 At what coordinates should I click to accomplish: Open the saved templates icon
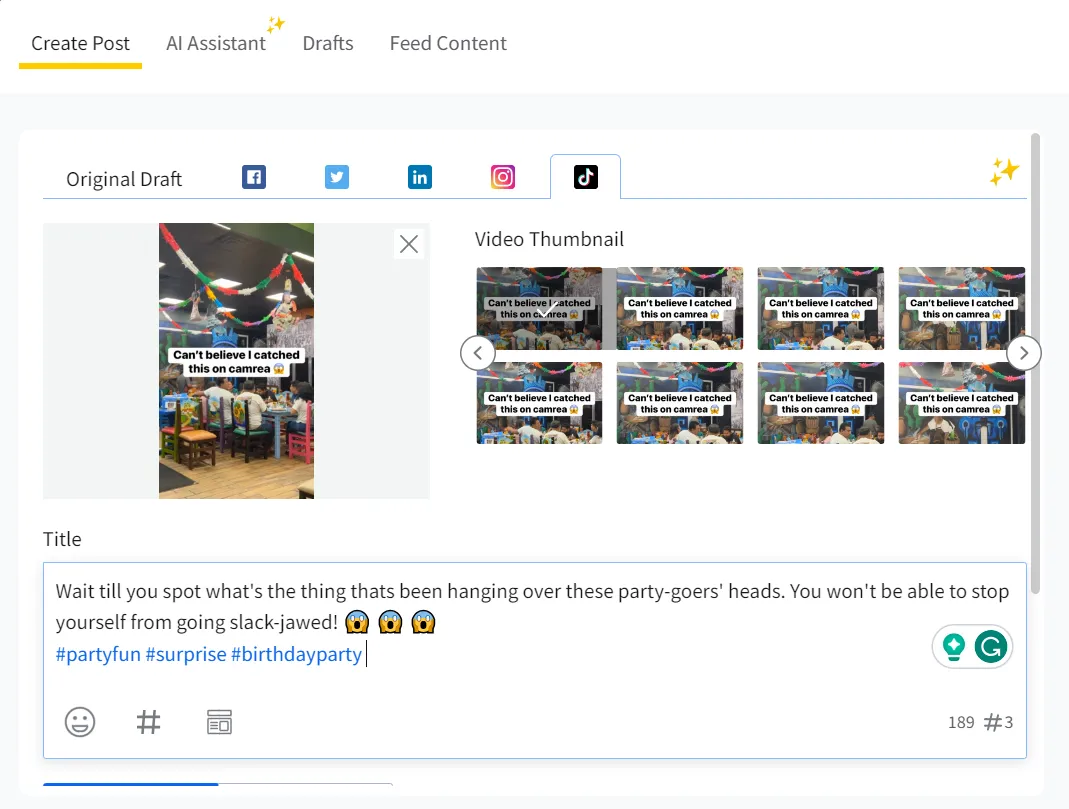pos(219,721)
